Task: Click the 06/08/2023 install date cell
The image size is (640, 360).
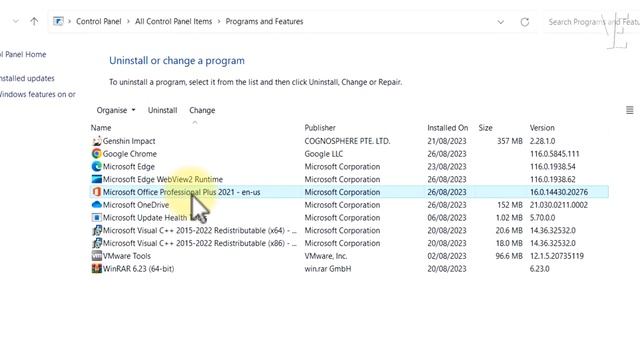Action: tap(447, 218)
